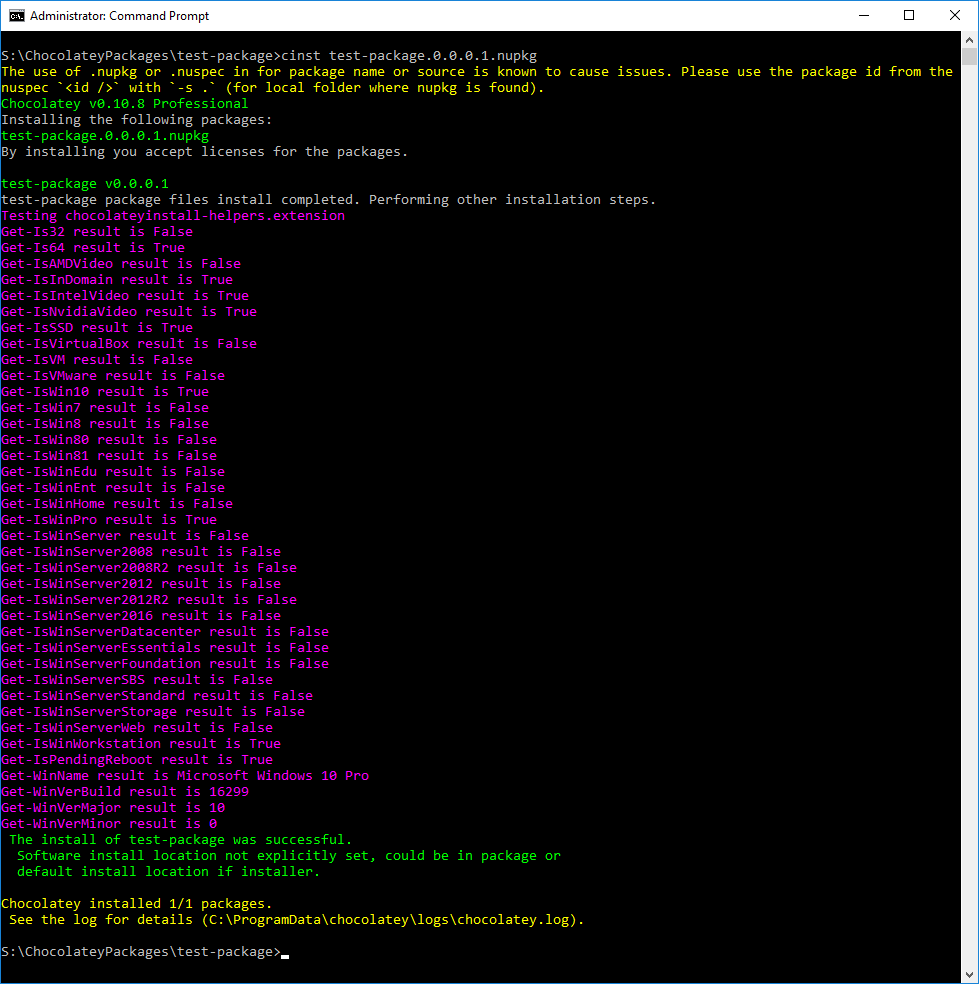Click 'Get-WinVerBuild result is 16299' line

125,792
